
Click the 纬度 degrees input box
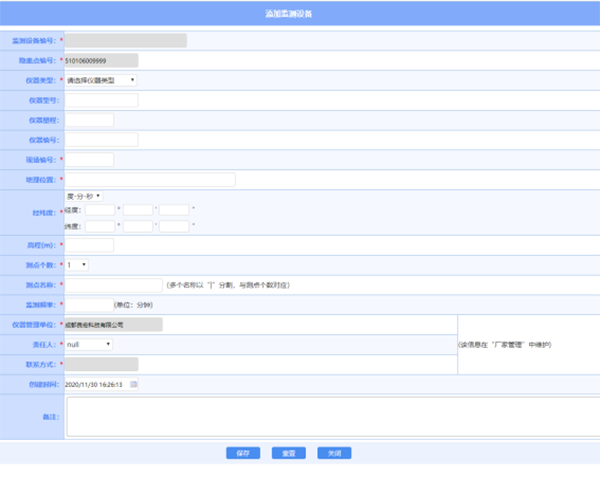coord(100,227)
